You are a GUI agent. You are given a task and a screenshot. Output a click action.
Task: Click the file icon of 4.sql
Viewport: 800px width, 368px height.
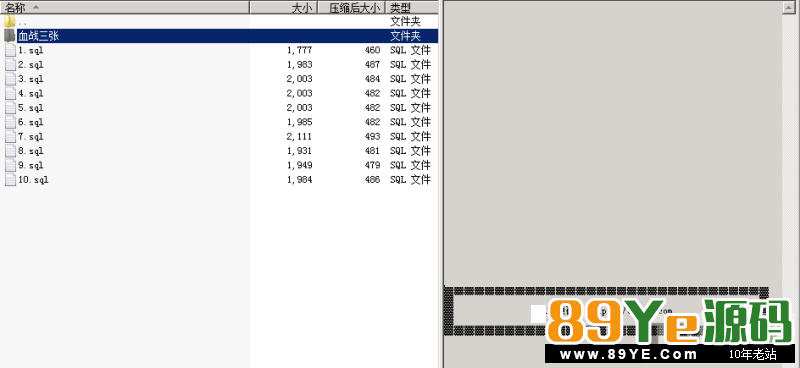click(10, 93)
